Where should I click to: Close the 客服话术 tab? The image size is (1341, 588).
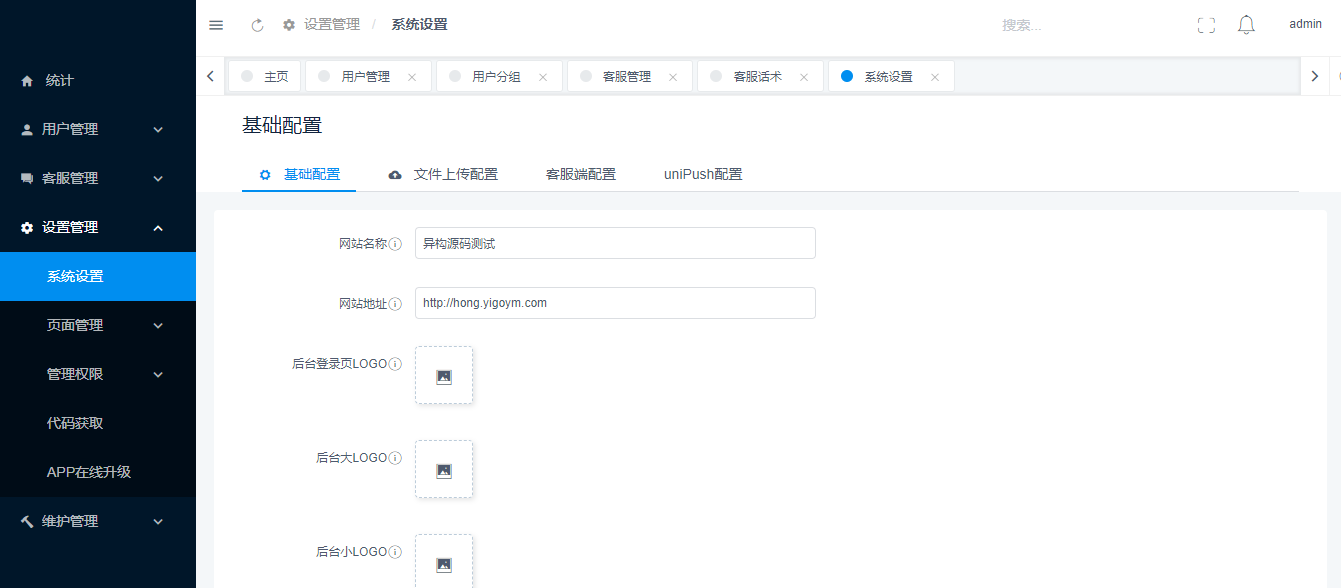coord(803,75)
